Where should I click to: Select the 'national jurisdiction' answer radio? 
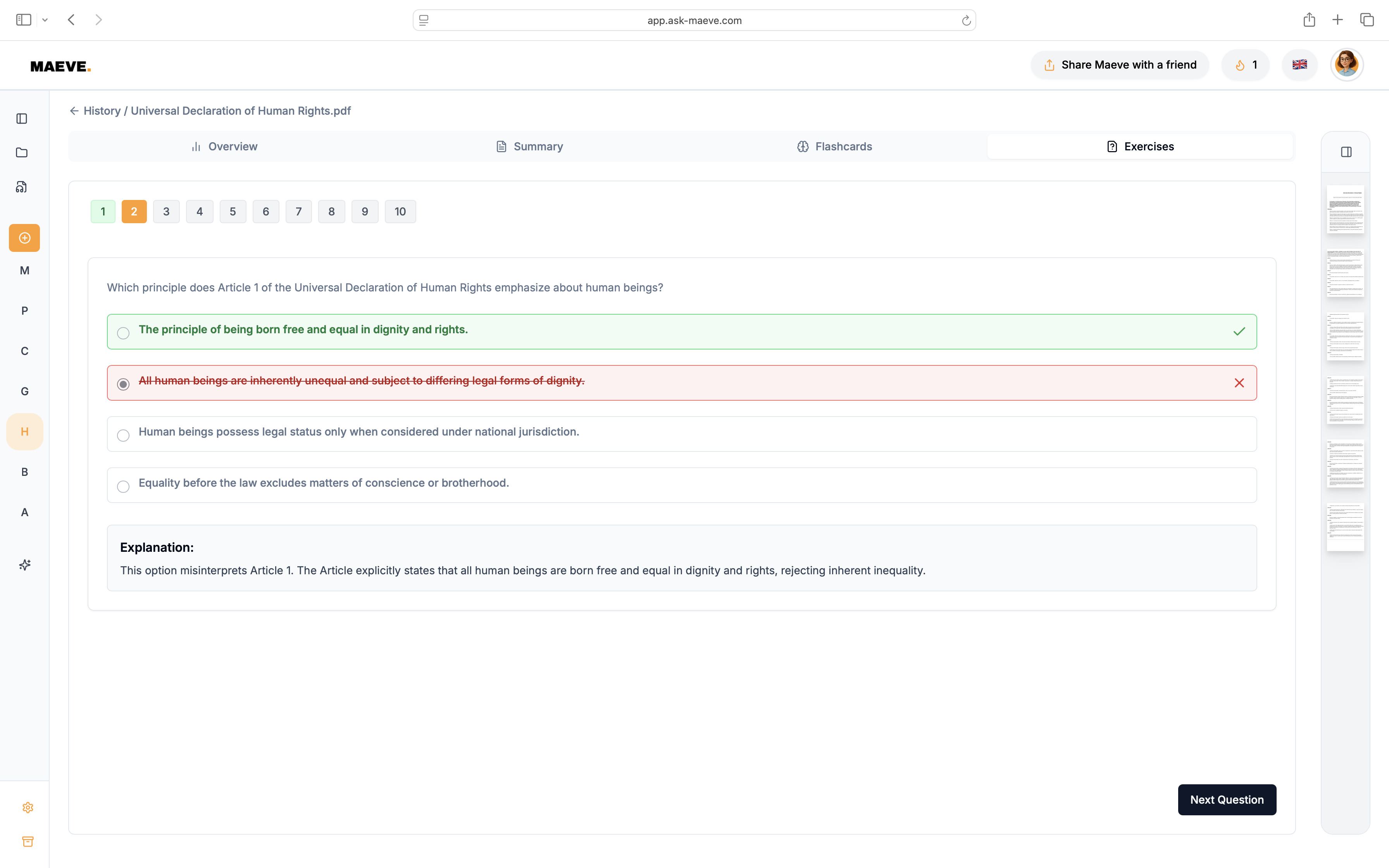tap(123, 435)
